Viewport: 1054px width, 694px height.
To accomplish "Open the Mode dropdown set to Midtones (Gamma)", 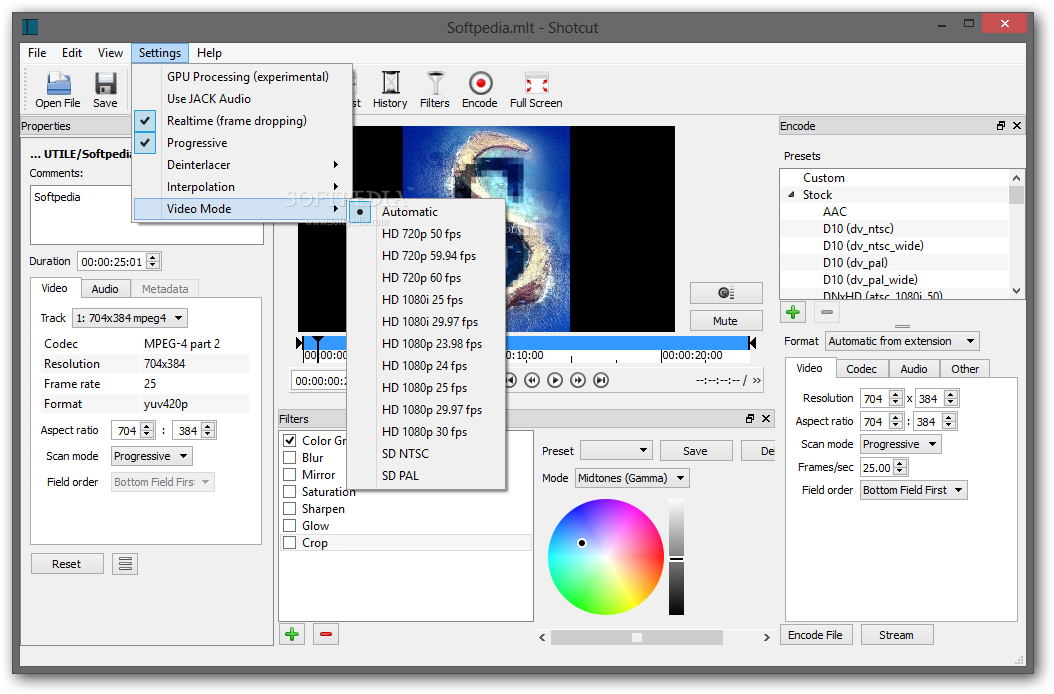I will (x=632, y=477).
